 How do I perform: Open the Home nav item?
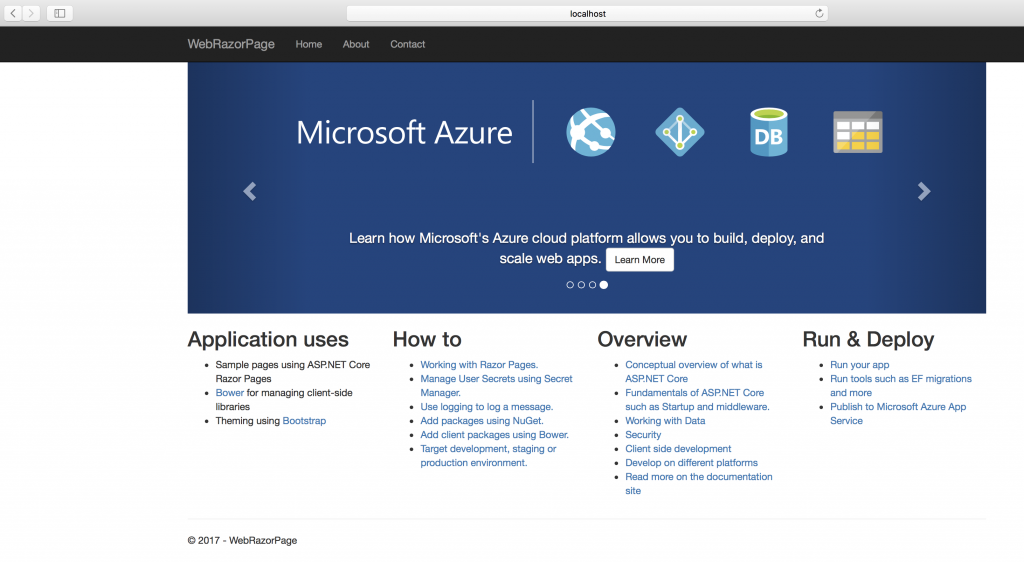[x=308, y=44]
